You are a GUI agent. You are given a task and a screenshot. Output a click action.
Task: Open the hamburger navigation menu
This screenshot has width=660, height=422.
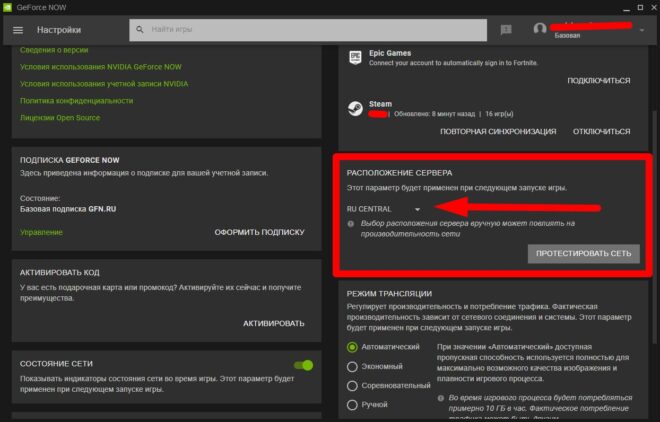pos(18,30)
